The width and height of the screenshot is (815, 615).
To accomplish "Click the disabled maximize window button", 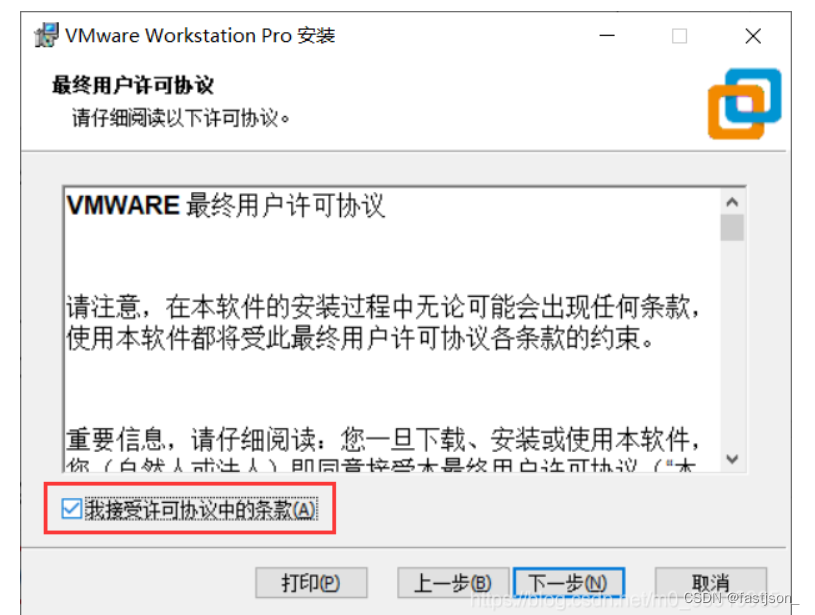I will coord(679,36).
